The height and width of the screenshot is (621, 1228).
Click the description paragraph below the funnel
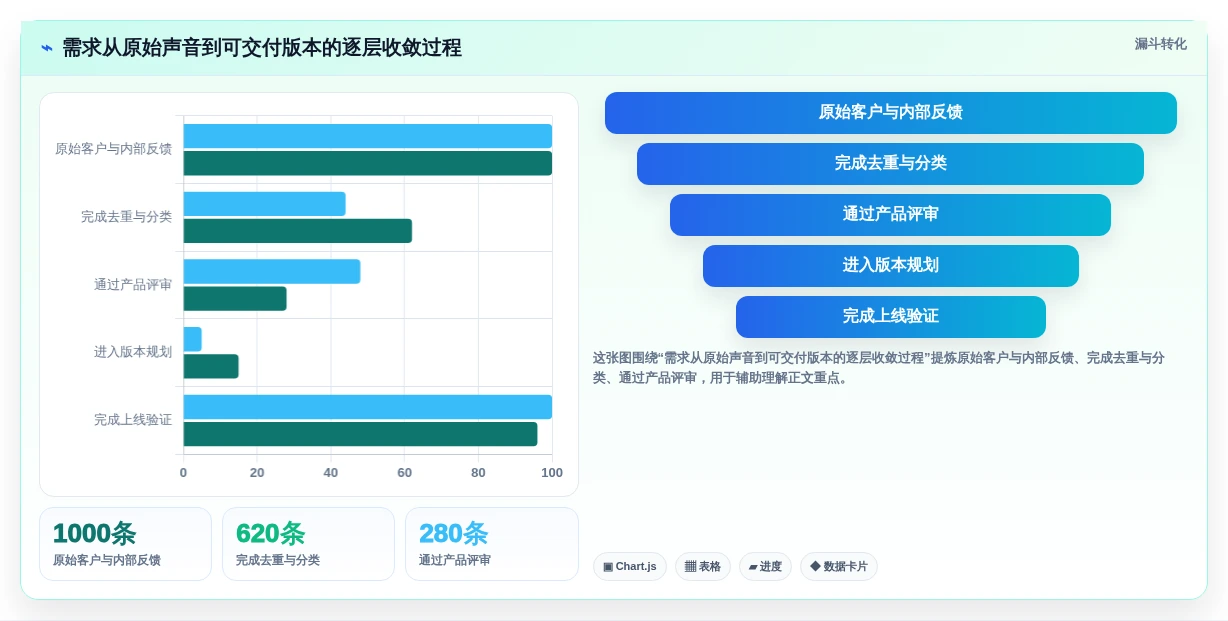coord(878,368)
